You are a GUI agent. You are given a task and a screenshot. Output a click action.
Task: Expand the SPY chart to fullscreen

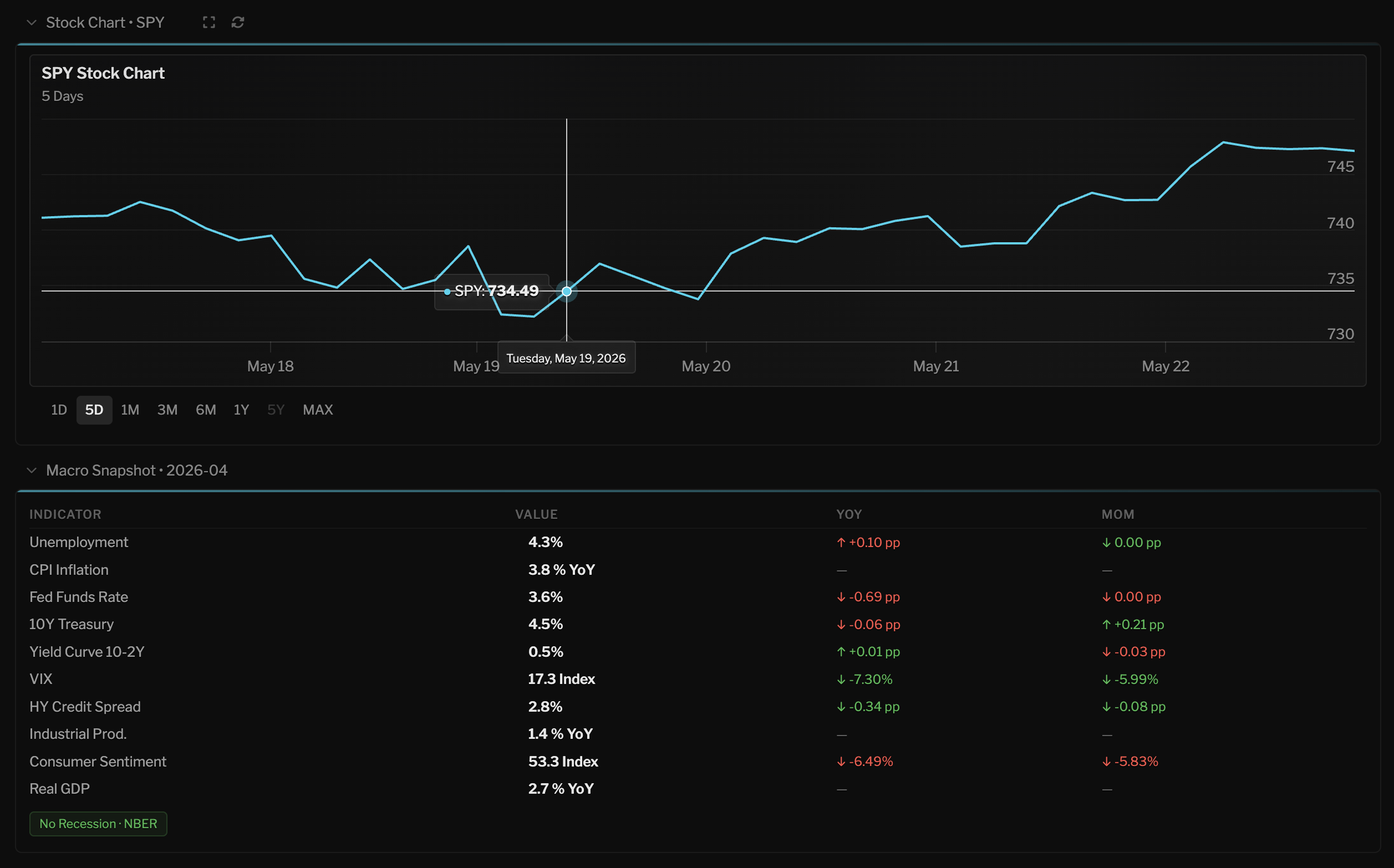[x=209, y=22]
